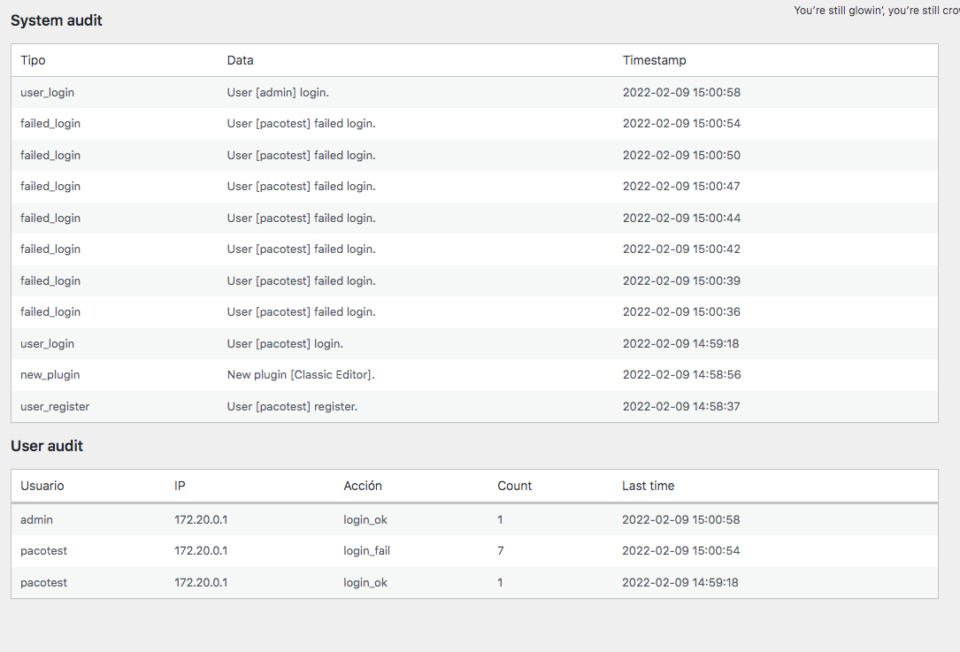Select timestamp 2022-02-09 14:58:37
960x652 pixels.
click(x=681, y=407)
